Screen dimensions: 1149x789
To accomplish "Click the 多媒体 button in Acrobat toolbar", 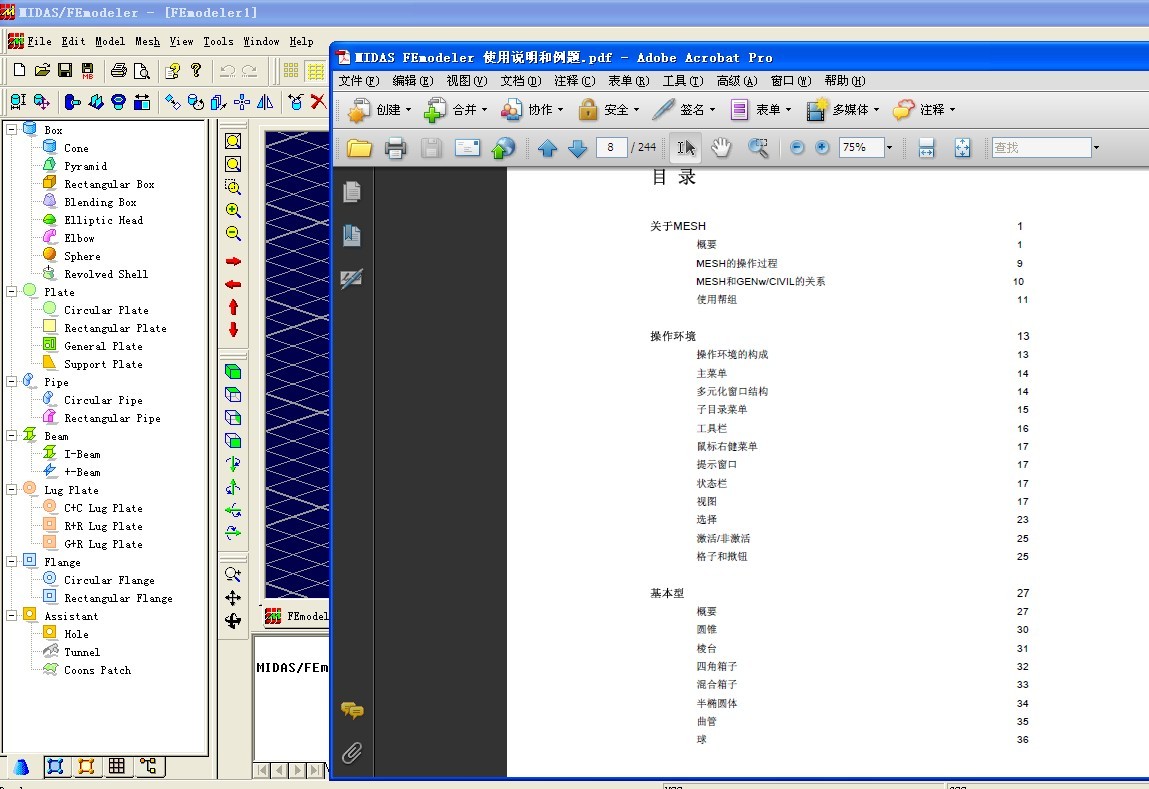I will pyautogui.click(x=843, y=110).
